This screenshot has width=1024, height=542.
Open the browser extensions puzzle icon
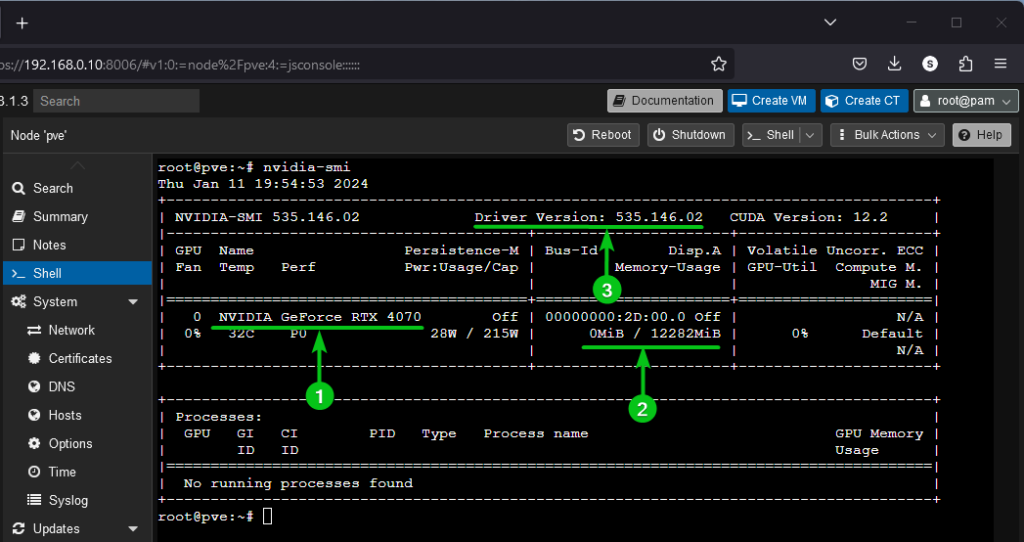(x=965, y=64)
